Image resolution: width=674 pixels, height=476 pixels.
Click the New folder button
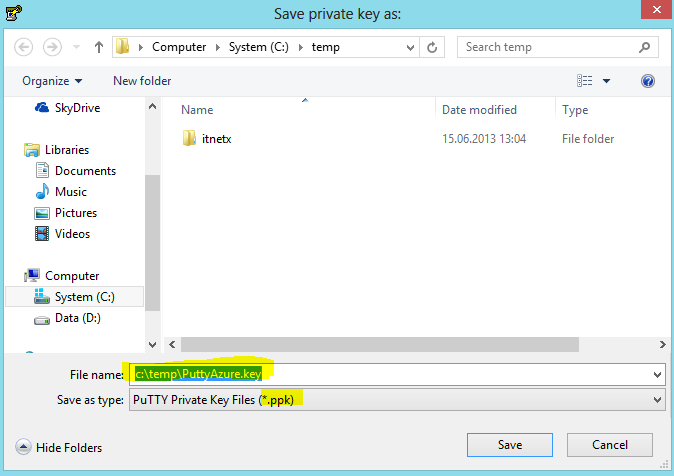142,81
